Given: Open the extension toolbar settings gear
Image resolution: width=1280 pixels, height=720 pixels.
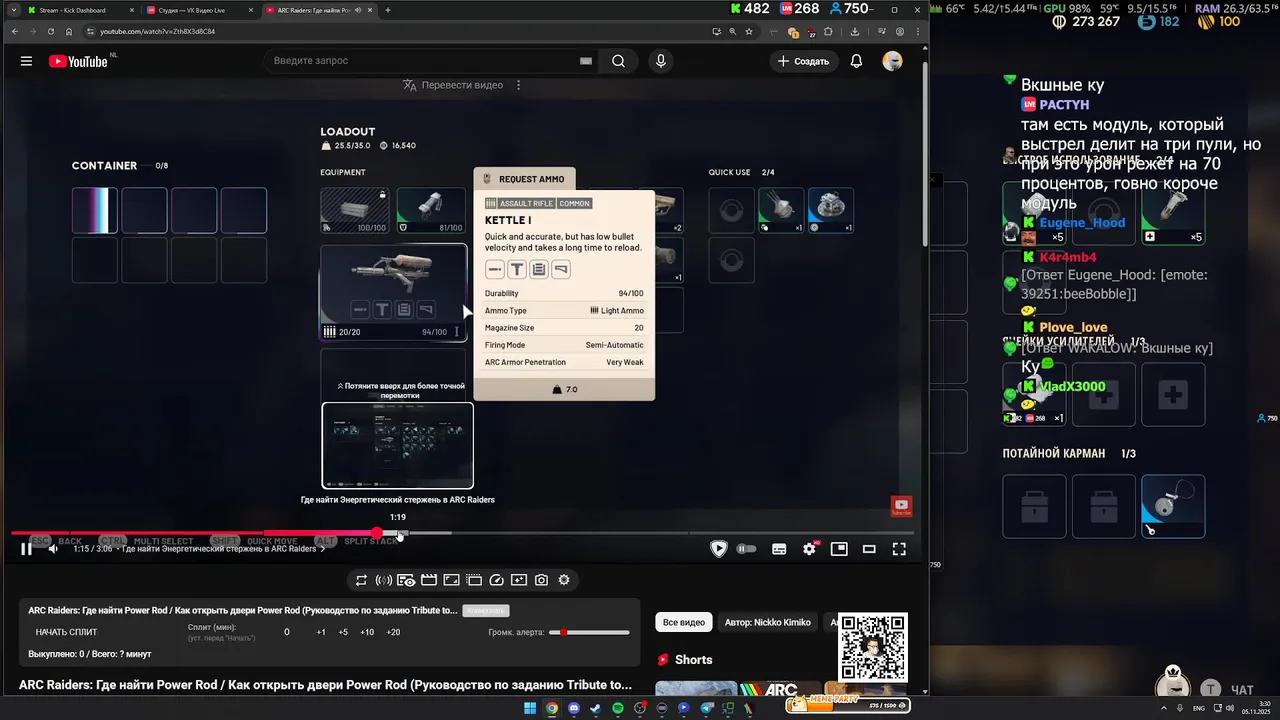Looking at the screenshot, I should click(x=564, y=580).
